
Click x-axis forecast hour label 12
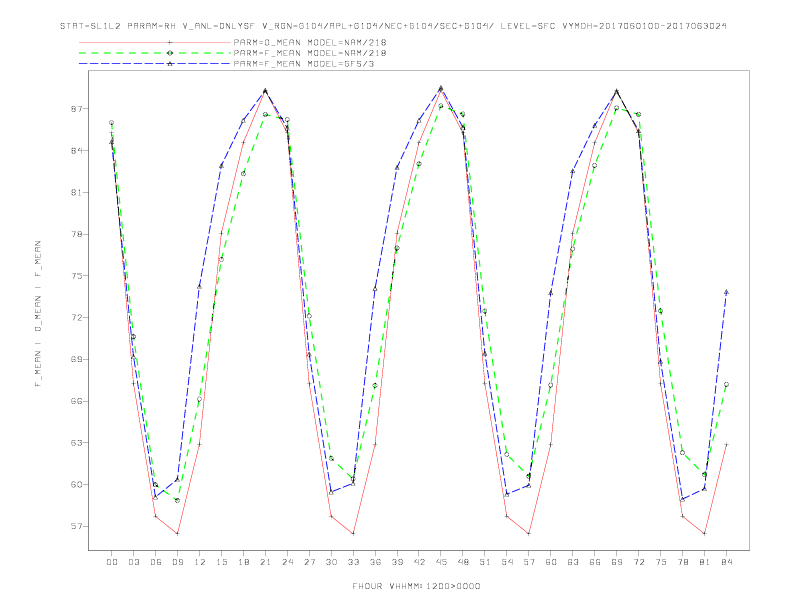200,562
